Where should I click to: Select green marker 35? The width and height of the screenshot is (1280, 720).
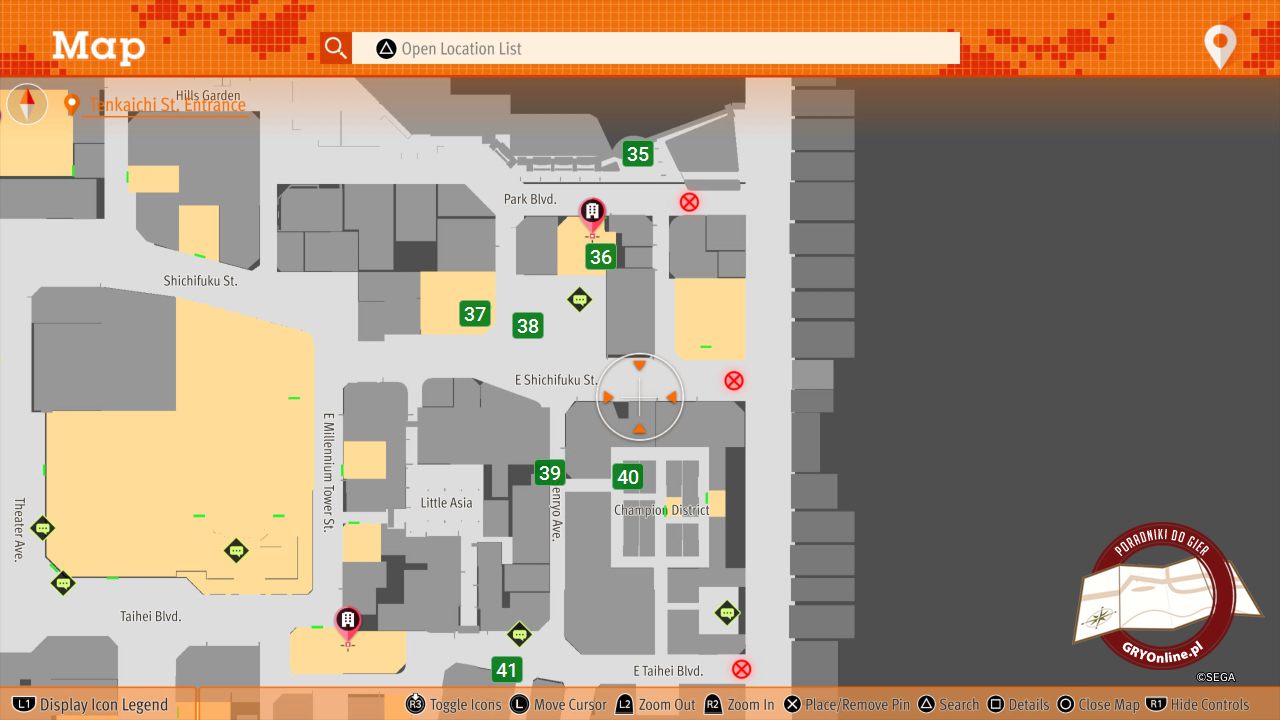pos(638,154)
